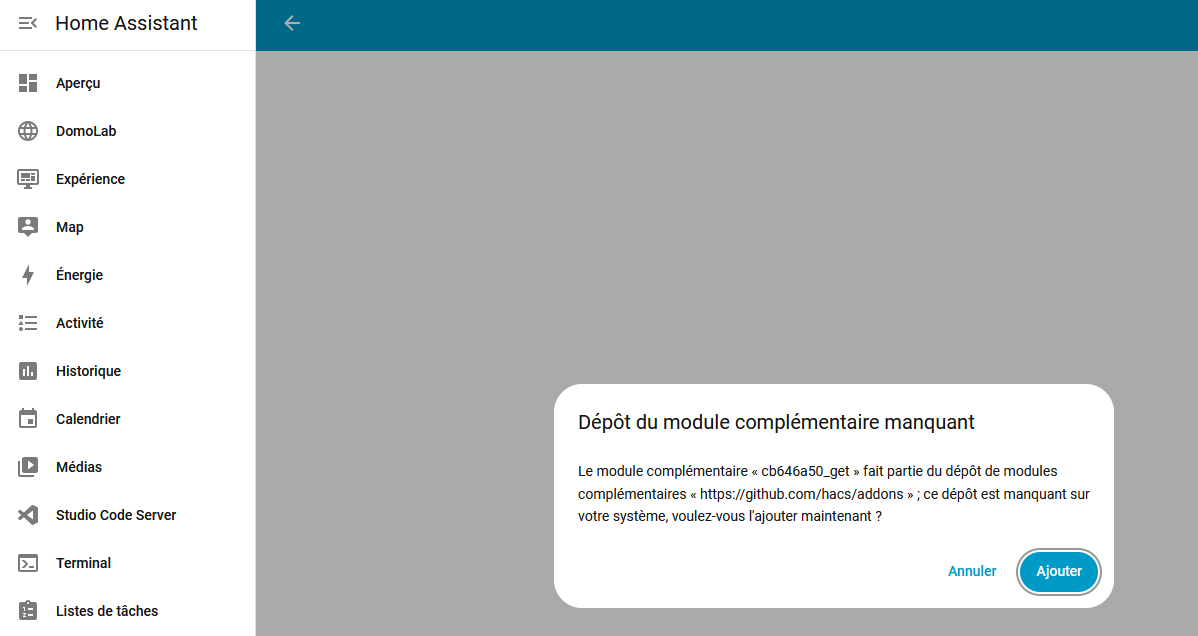The image size is (1198, 636).
Task: Click the Historique chart icon
Action: [x=28, y=371]
